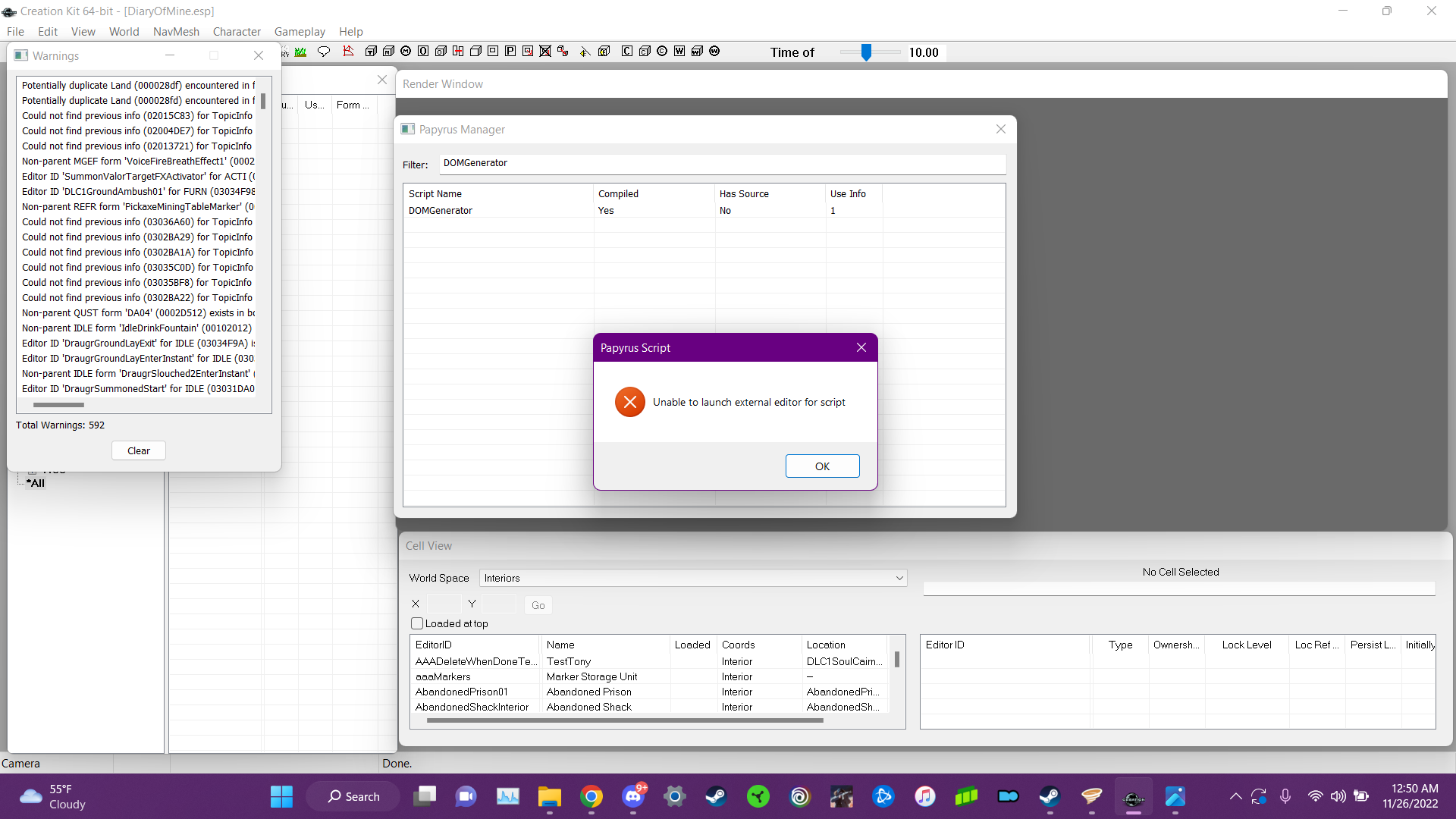Clear the warnings list
This screenshot has height=819, width=1456.
tap(139, 450)
